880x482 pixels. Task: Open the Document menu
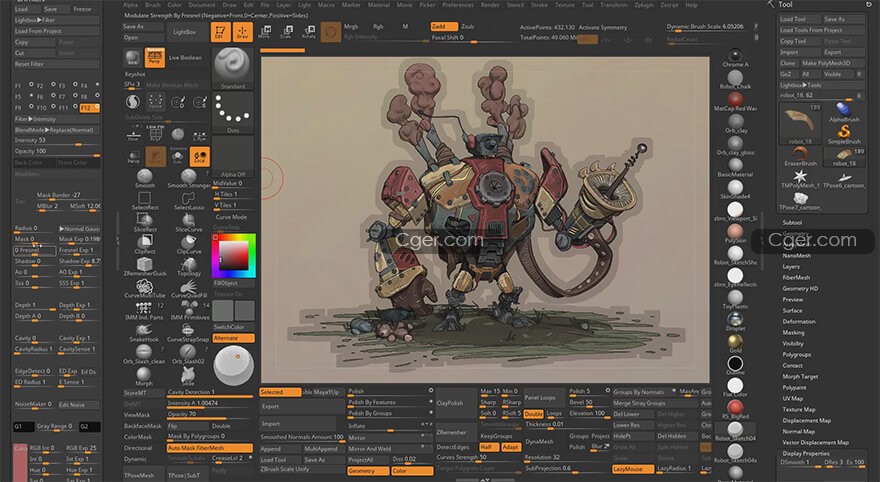tap(202, 5)
